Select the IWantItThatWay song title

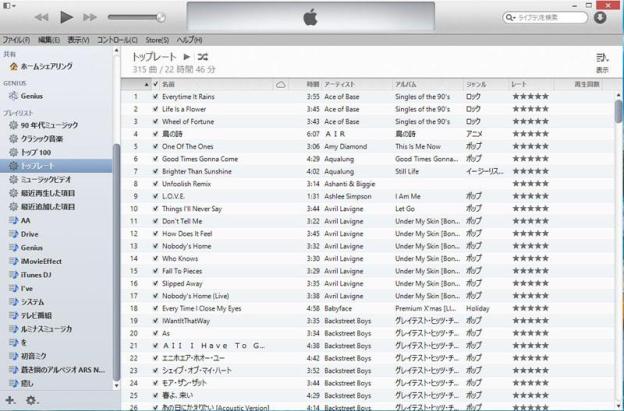(185, 321)
